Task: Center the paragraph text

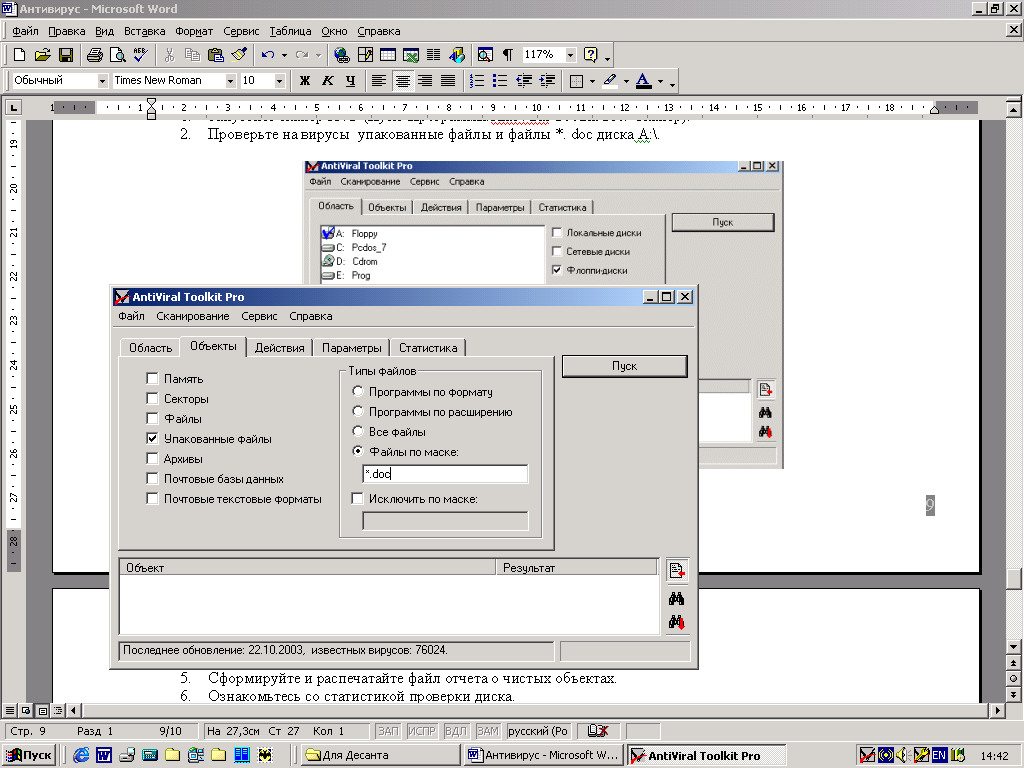Action: tap(402, 81)
